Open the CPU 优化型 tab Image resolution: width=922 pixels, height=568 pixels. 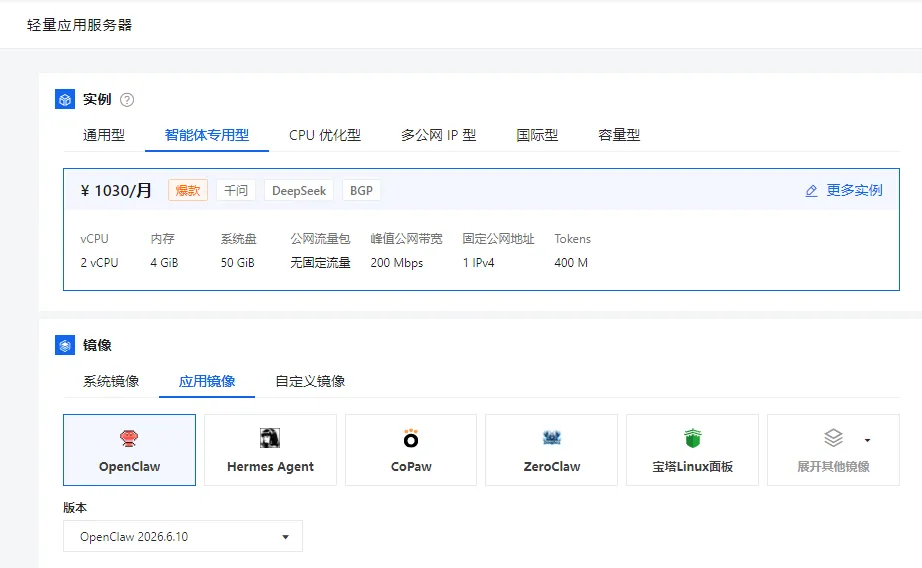pyautogui.click(x=325, y=135)
